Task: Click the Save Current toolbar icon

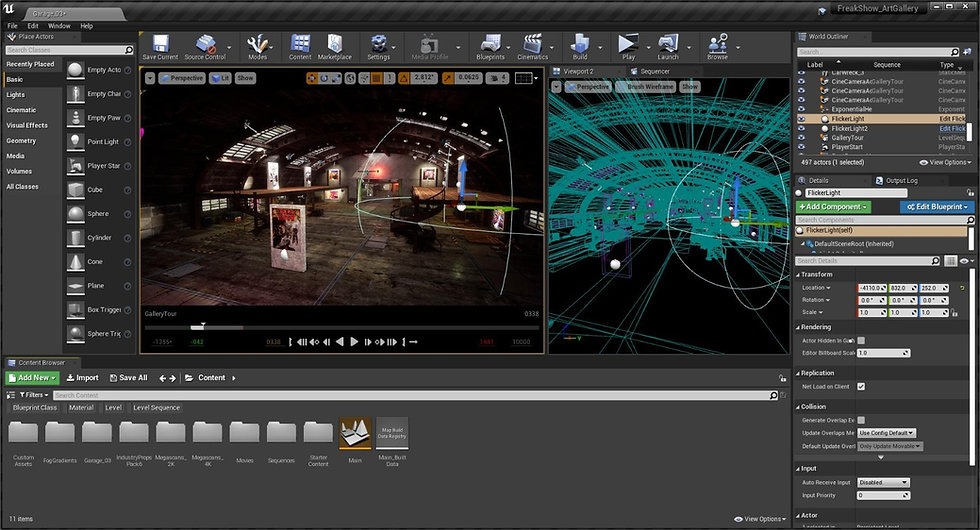Action: coord(160,47)
